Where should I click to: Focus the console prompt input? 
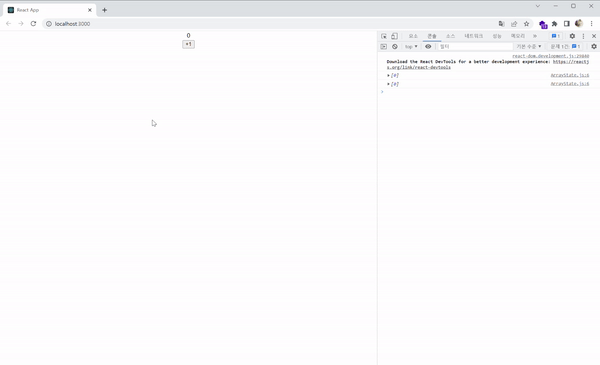(490, 92)
